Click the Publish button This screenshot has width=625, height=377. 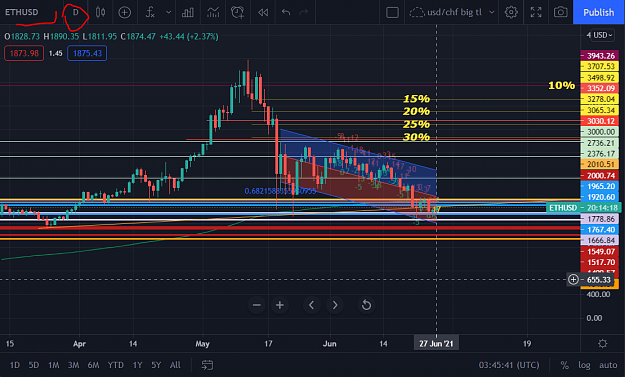(599, 12)
